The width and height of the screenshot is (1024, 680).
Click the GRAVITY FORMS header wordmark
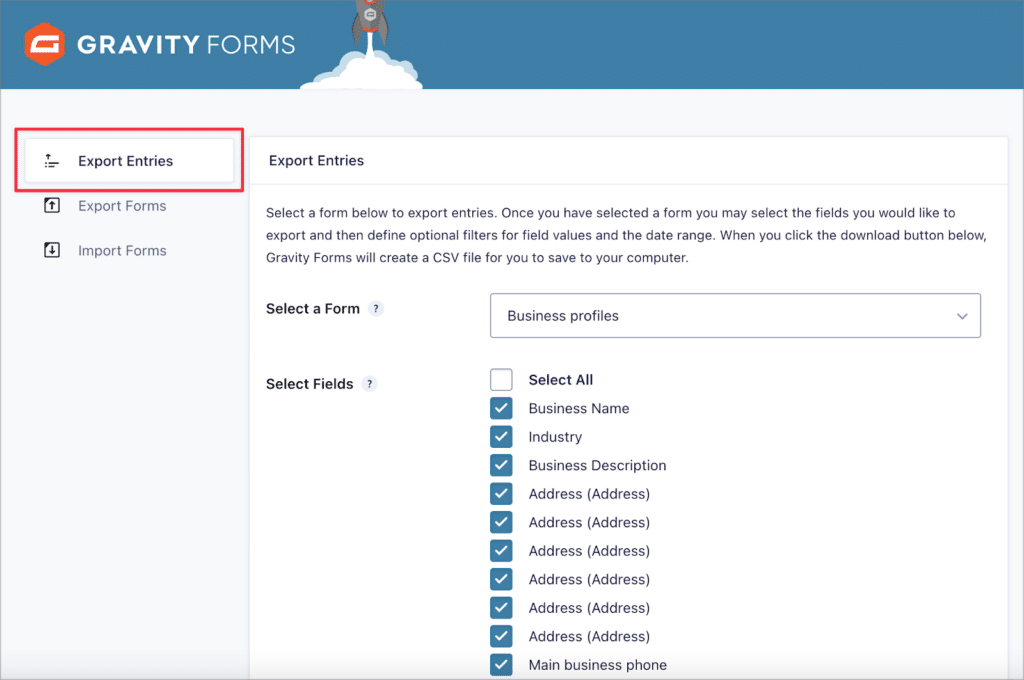186,44
